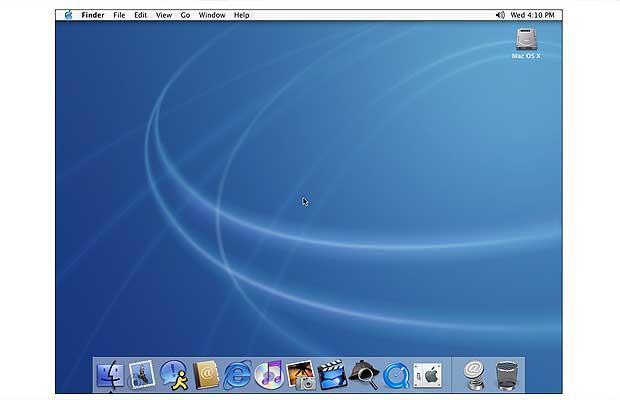Screen dimensions: 620x400
Task: Click the "Mac OS X" drive label
Action: 526,56
